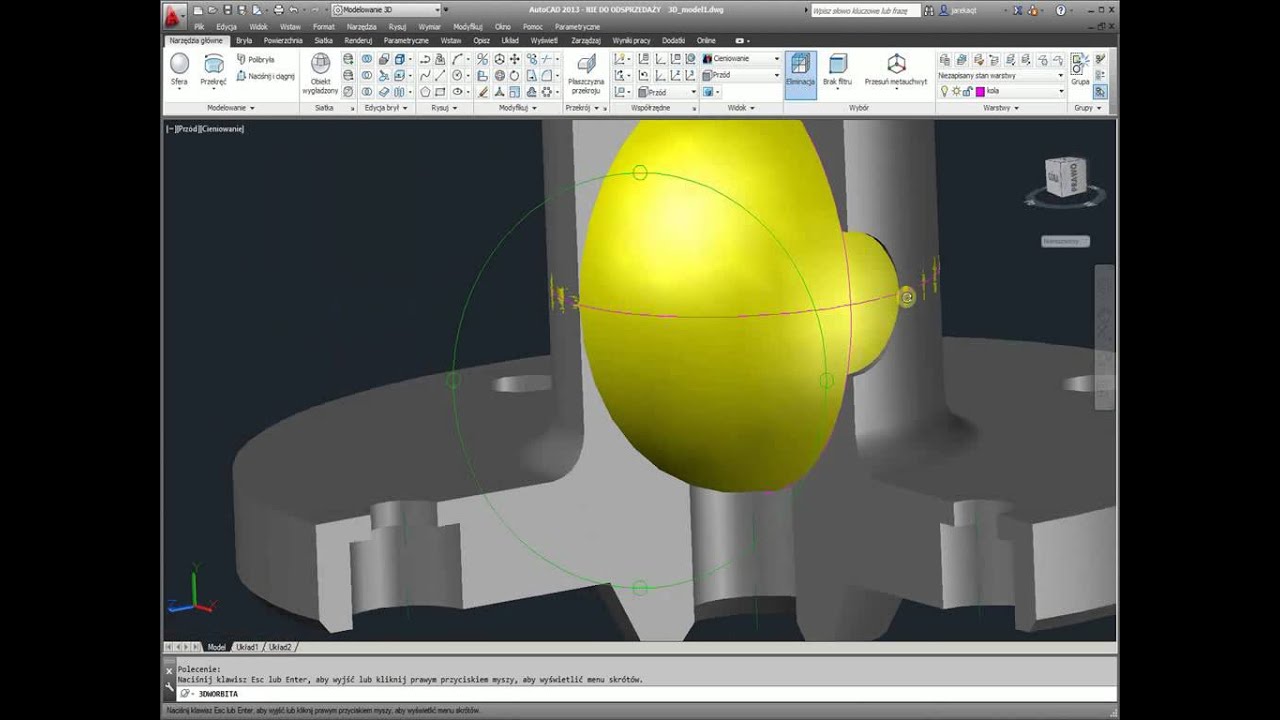
Task: Select the Move tool in Modyfikuj panel
Action: (x=515, y=60)
